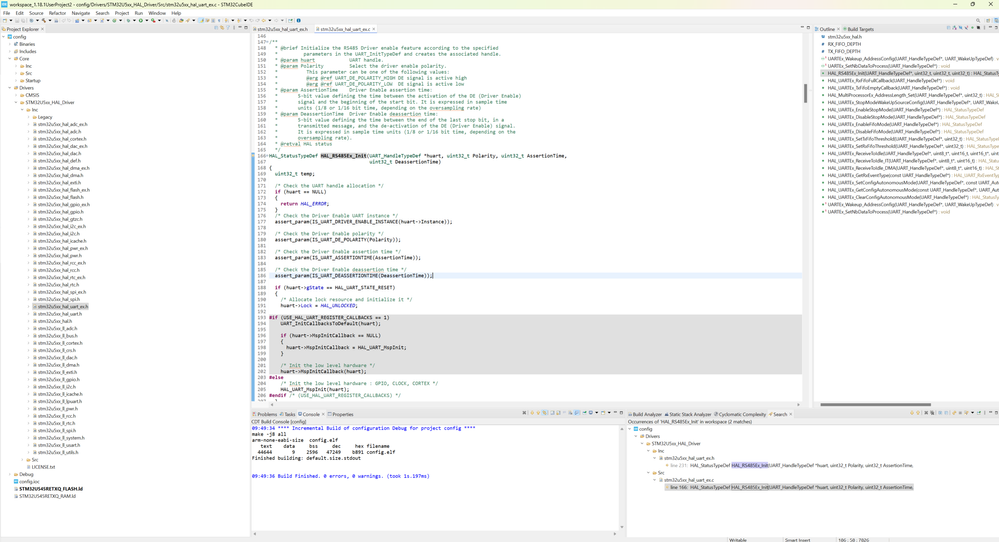The width and height of the screenshot is (999, 542).
Task: Switch to the Properties tab
Action: pos(341,414)
